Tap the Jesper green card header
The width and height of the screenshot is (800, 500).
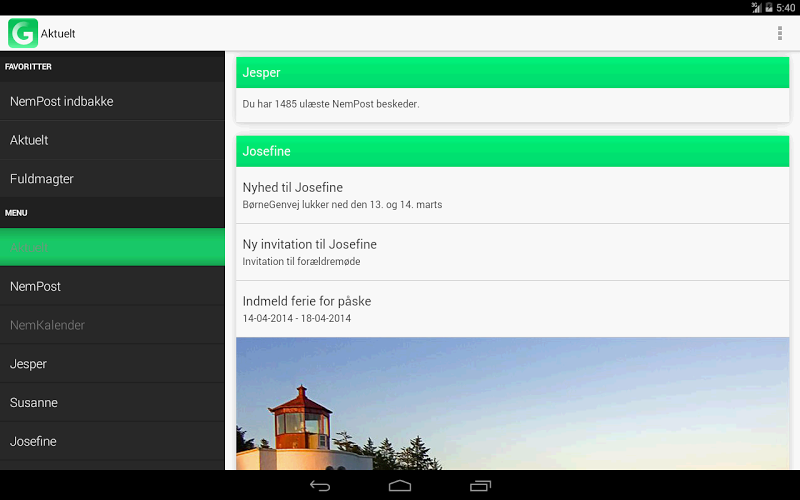(x=512, y=72)
